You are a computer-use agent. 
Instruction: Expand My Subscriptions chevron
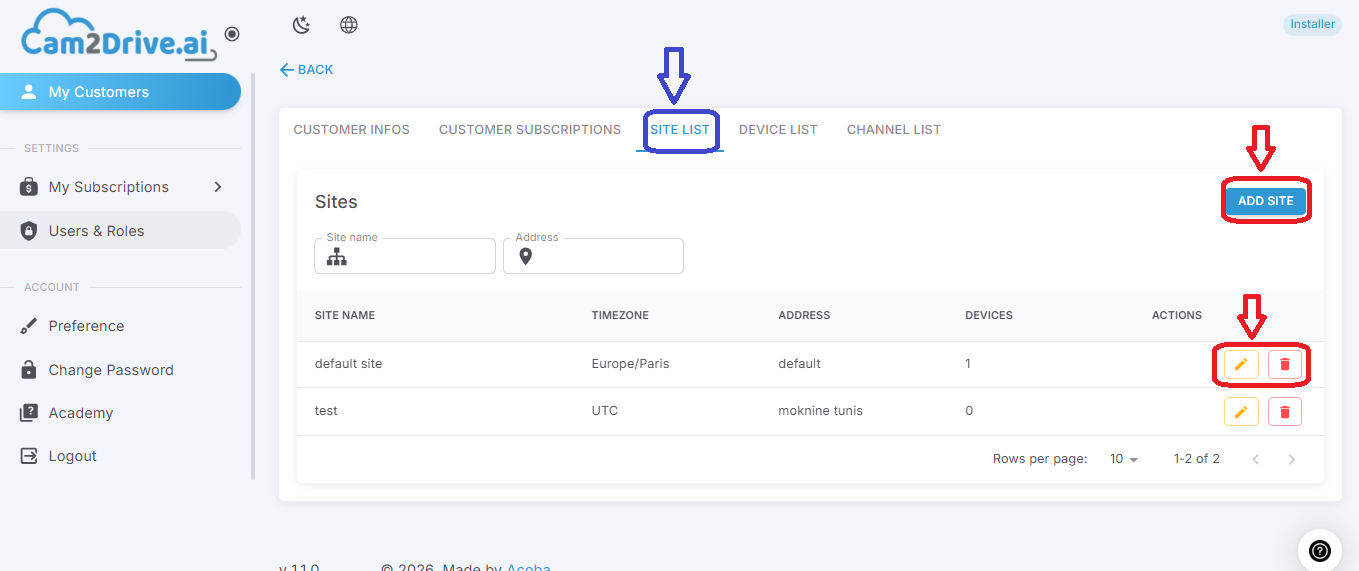pos(218,187)
